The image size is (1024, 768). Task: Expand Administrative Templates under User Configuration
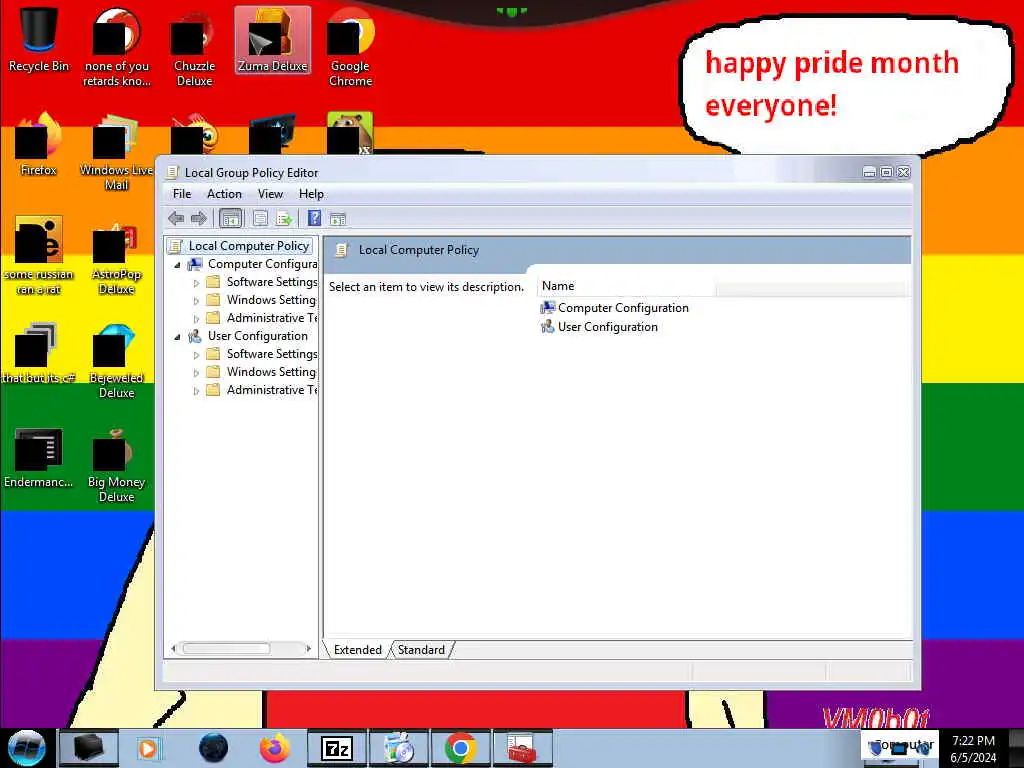coord(196,391)
